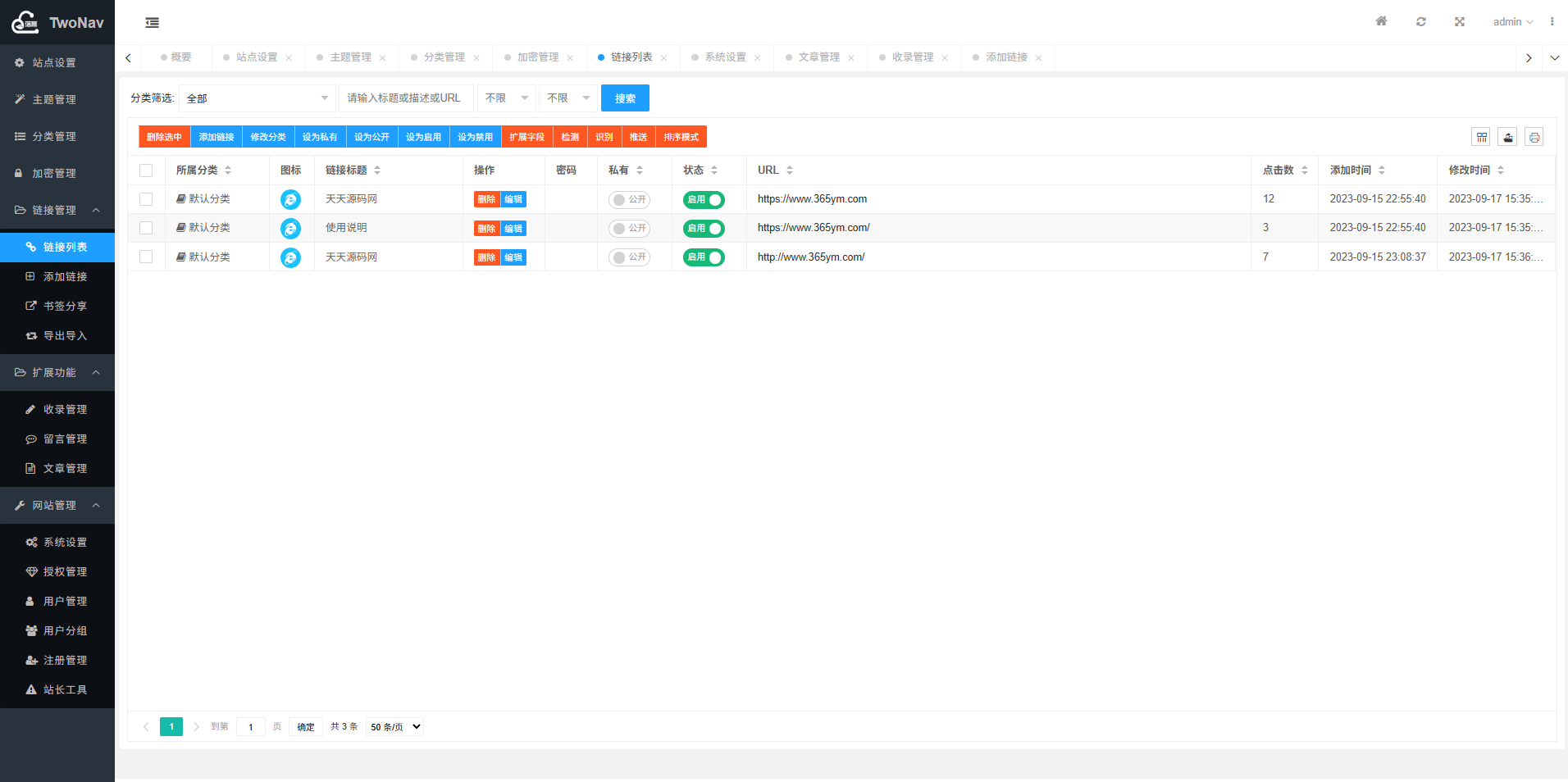Open the 文章管理 tab
The width and height of the screenshot is (1568, 782).
818,57
